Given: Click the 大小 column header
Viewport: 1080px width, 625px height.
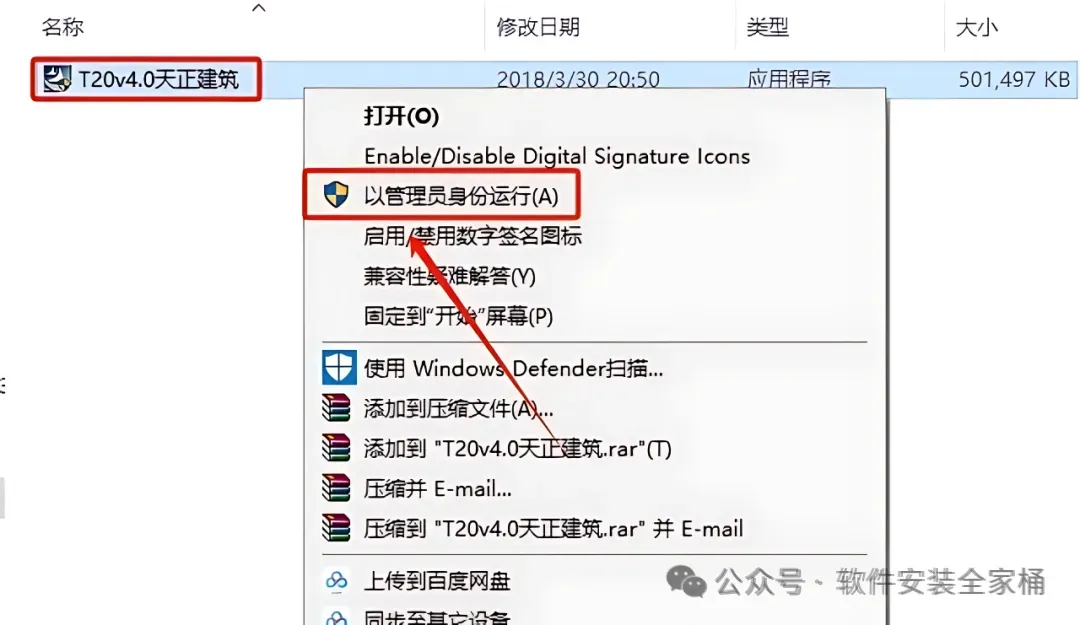Looking at the screenshot, I should [977, 28].
